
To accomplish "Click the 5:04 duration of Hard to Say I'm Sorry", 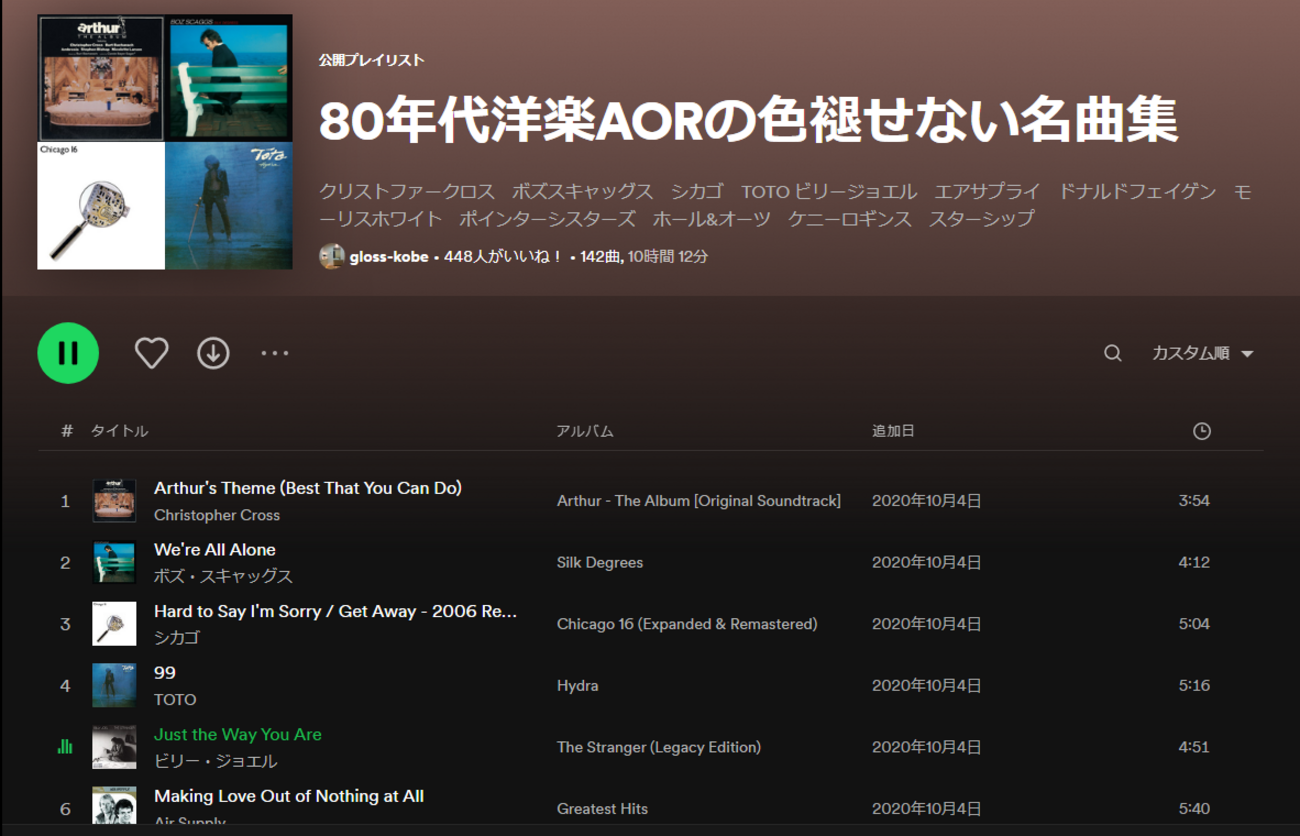I will point(1194,624).
